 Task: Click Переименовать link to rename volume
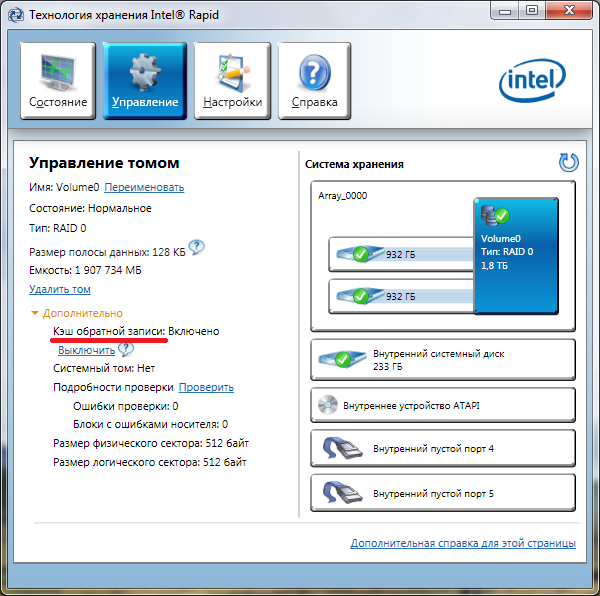click(144, 187)
